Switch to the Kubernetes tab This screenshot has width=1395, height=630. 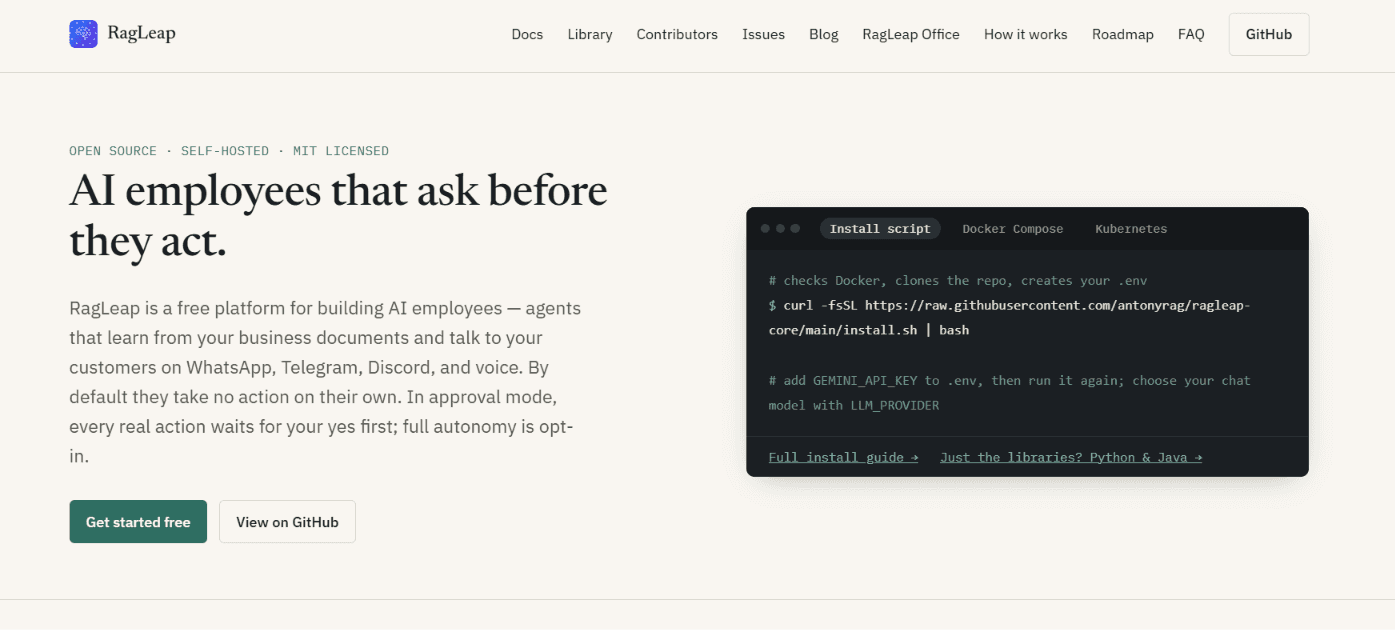coord(1131,229)
